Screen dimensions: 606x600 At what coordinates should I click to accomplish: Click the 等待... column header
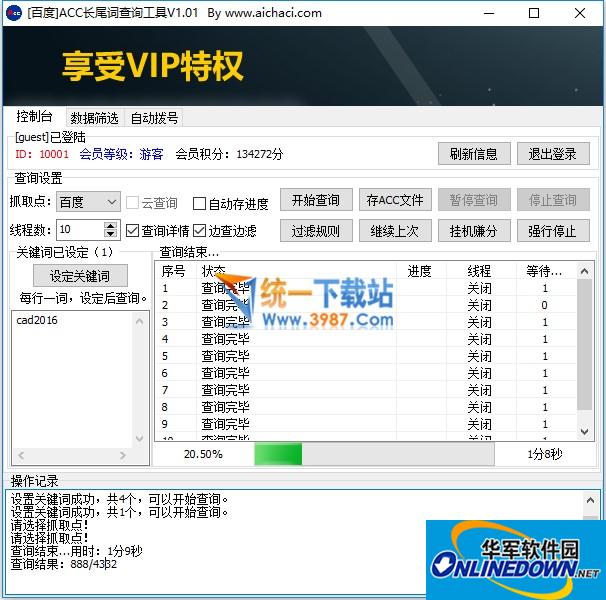point(544,271)
